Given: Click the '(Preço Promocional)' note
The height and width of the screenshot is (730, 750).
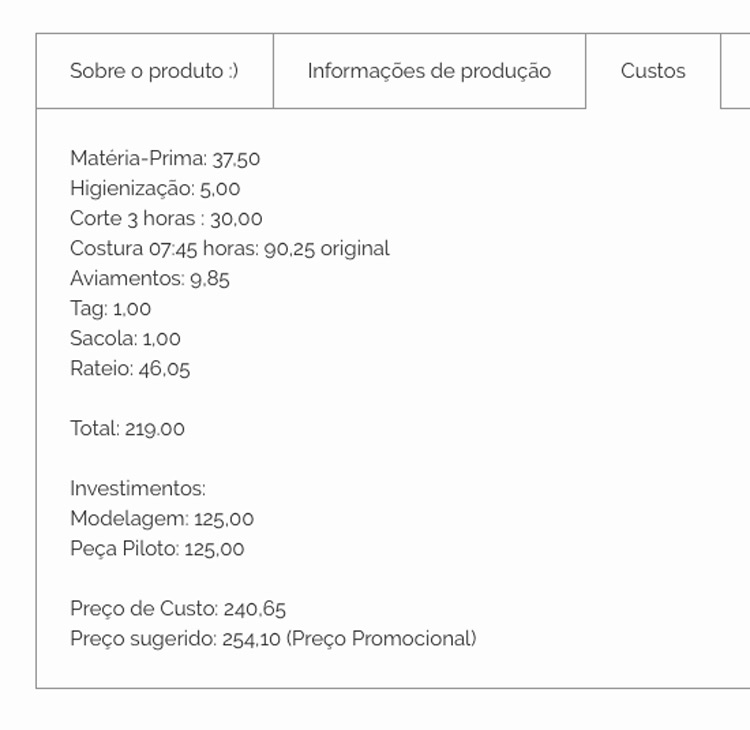Looking at the screenshot, I should pos(381,638).
